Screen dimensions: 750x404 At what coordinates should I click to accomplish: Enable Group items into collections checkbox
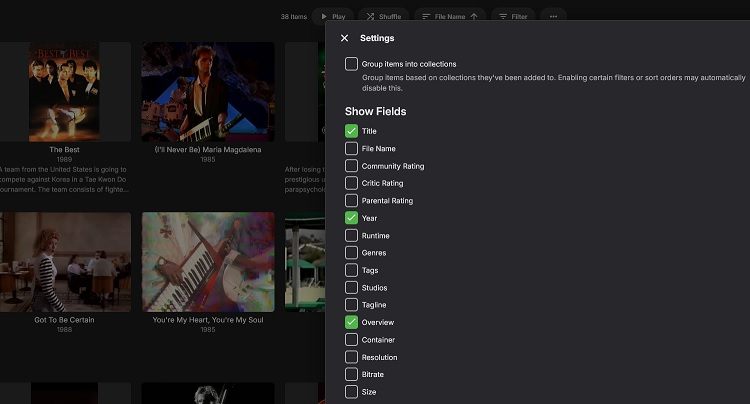(351, 64)
